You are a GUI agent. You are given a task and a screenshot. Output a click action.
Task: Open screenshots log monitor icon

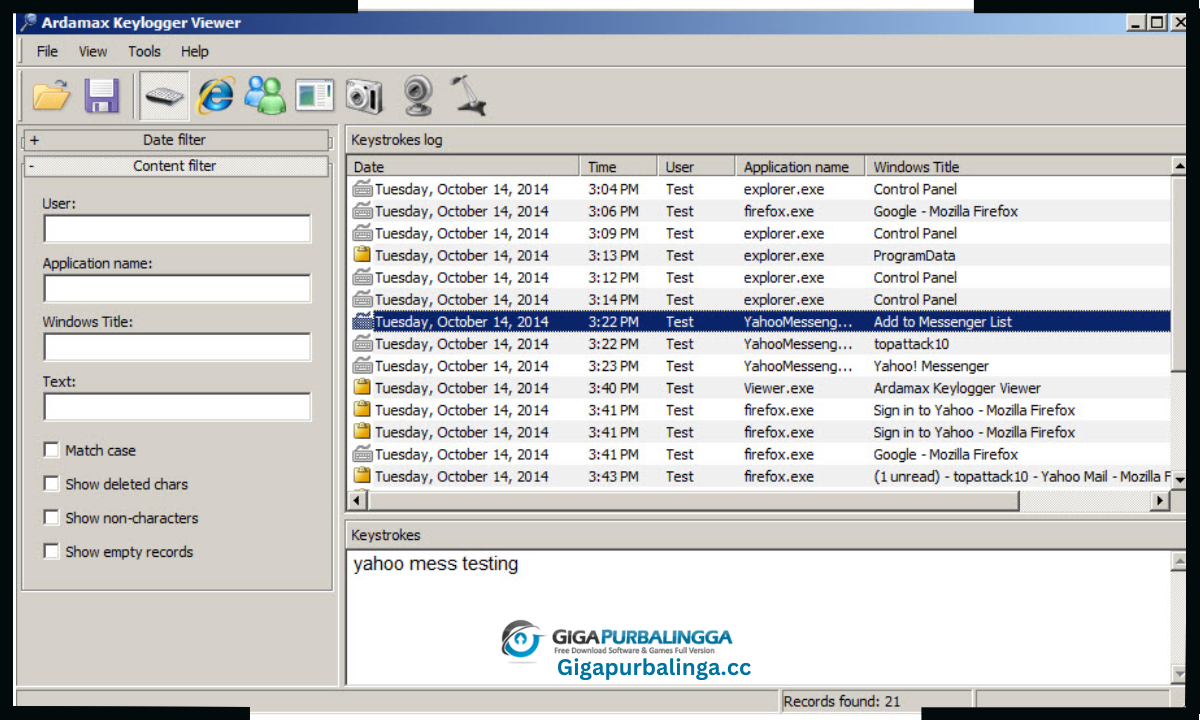click(x=314, y=96)
